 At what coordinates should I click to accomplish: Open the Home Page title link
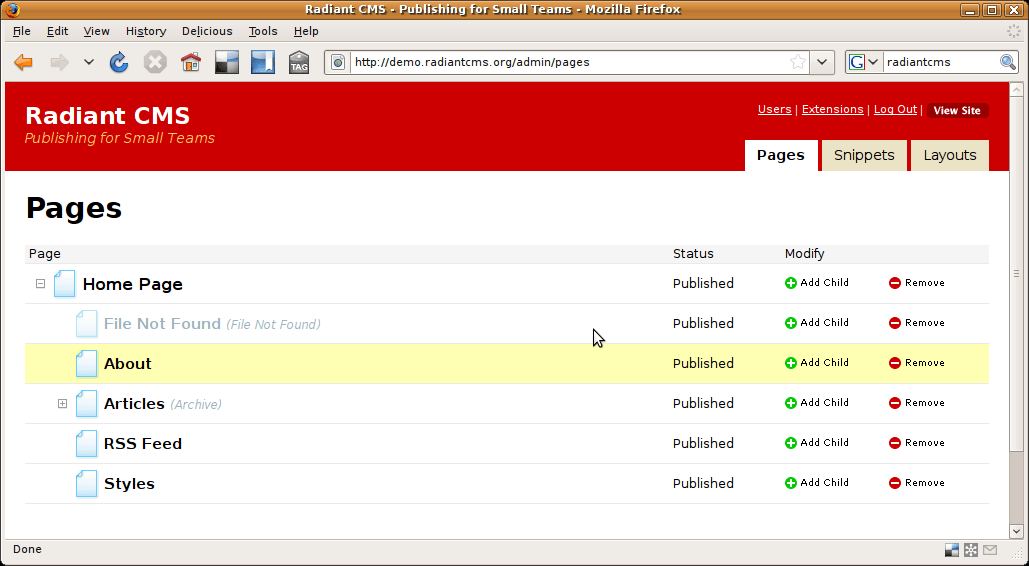[133, 284]
